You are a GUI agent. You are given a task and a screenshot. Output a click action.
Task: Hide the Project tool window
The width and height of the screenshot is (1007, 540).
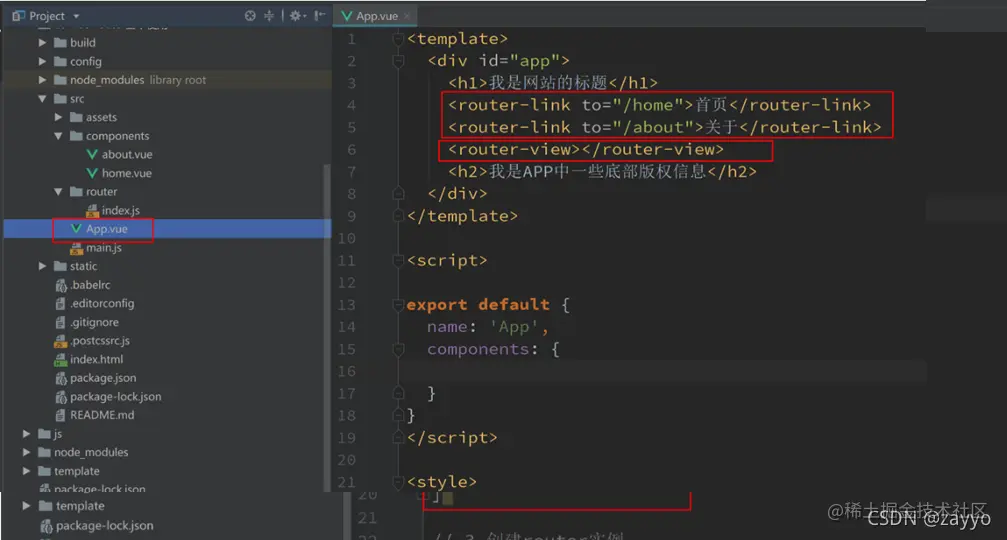(x=320, y=15)
